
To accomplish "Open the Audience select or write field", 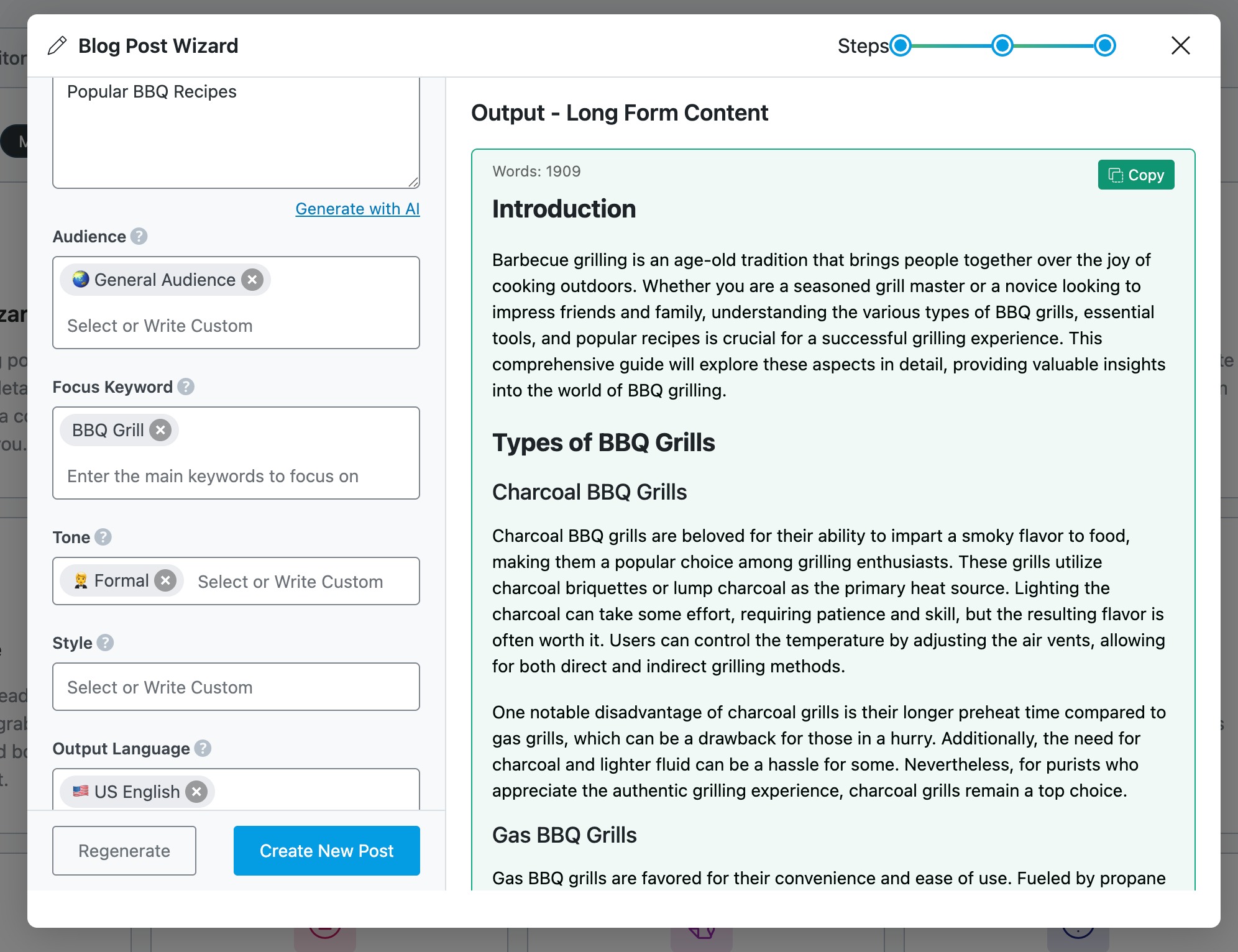I will tap(236, 326).
